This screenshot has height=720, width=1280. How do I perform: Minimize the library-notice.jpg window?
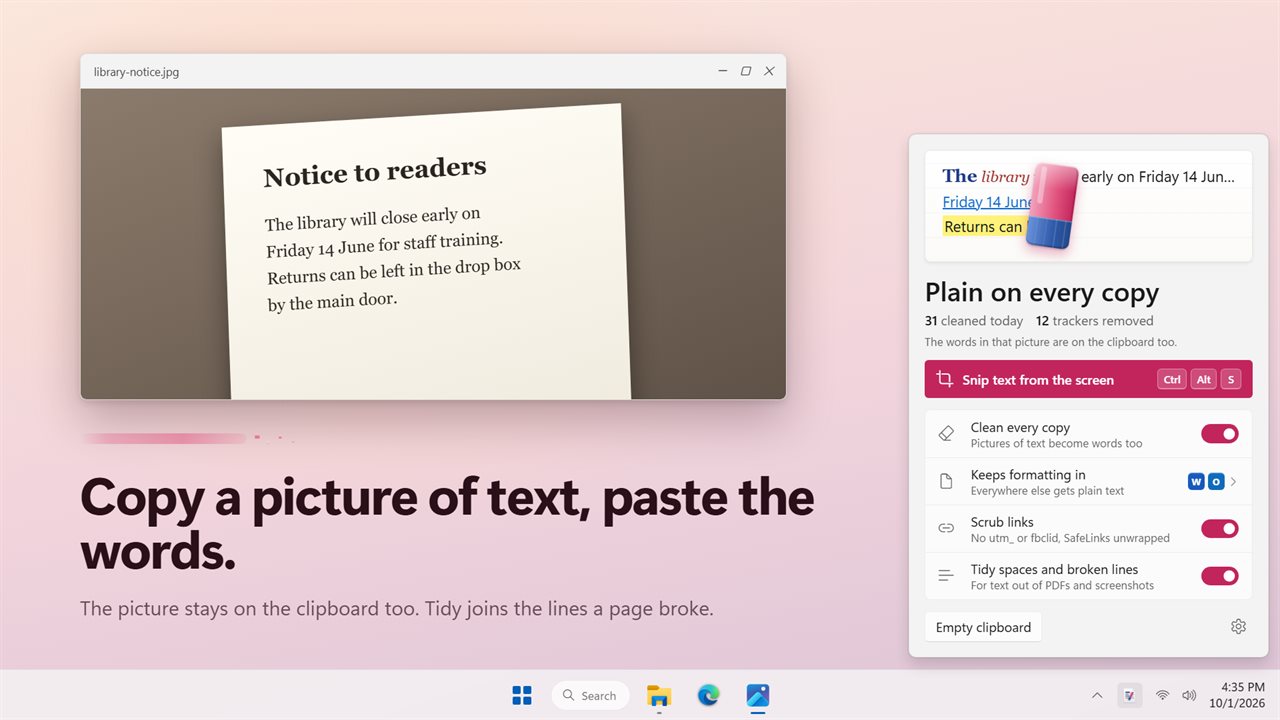723,71
